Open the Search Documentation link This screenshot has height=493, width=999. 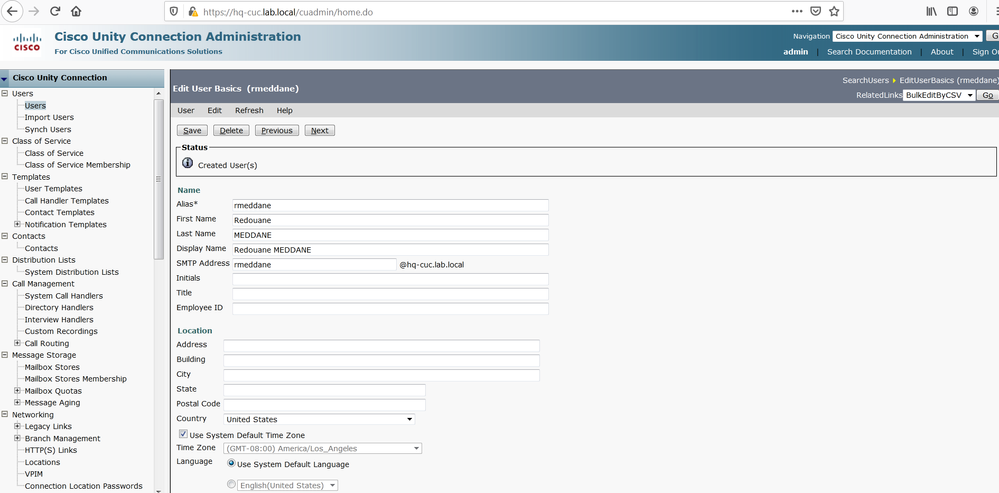click(869, 52)
